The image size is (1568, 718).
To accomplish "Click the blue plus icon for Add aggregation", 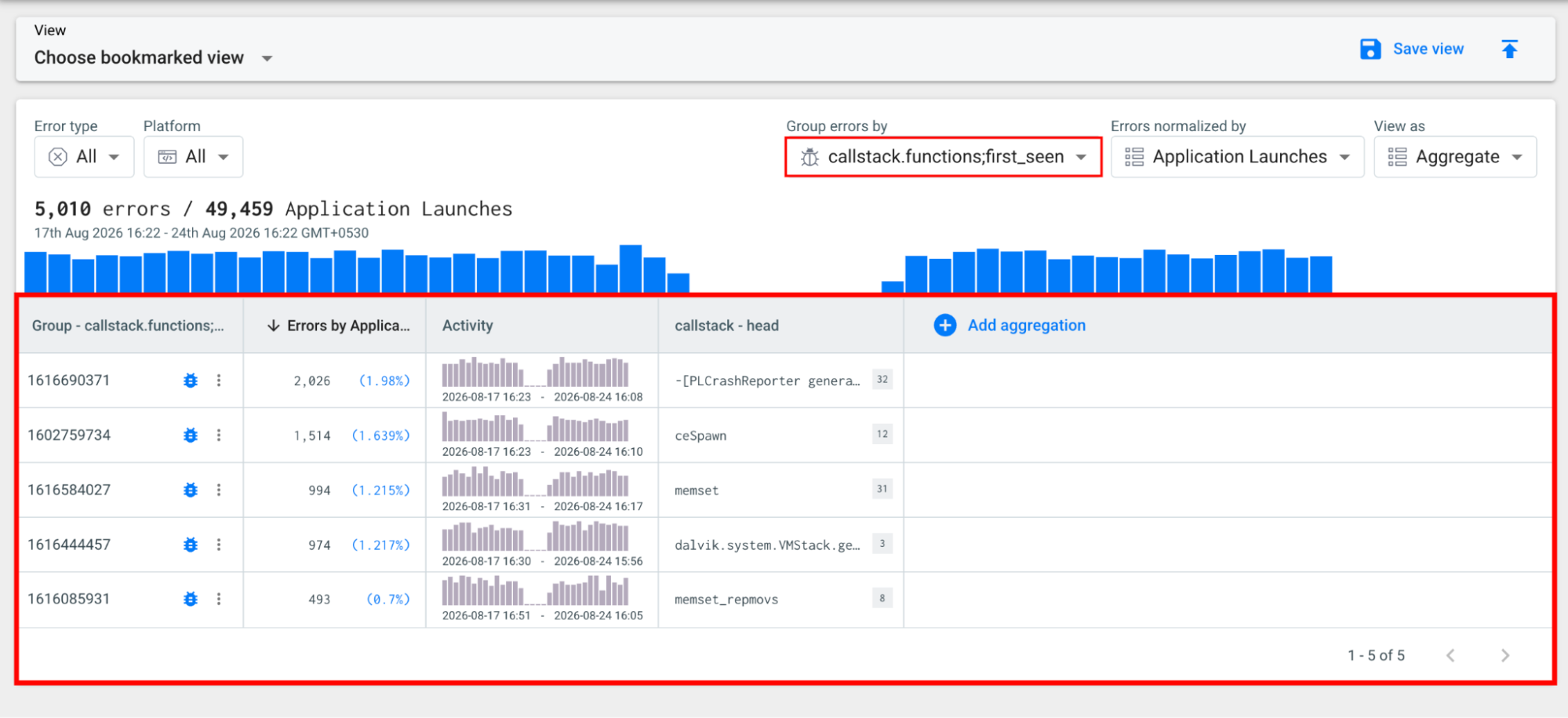I will tap(945, 325).
